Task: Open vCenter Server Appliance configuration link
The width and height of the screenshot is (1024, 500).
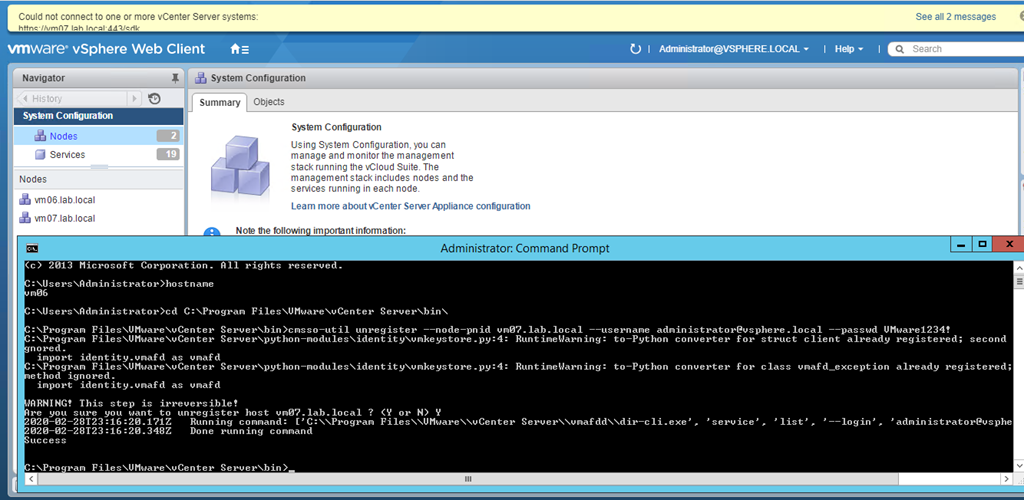Action: (x=410, y=206)
